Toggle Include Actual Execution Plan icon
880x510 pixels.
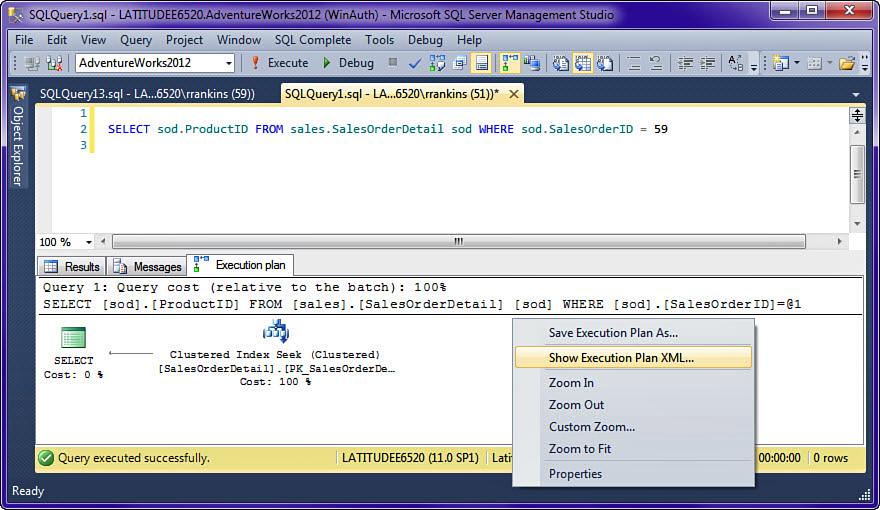tap(510, 63)
